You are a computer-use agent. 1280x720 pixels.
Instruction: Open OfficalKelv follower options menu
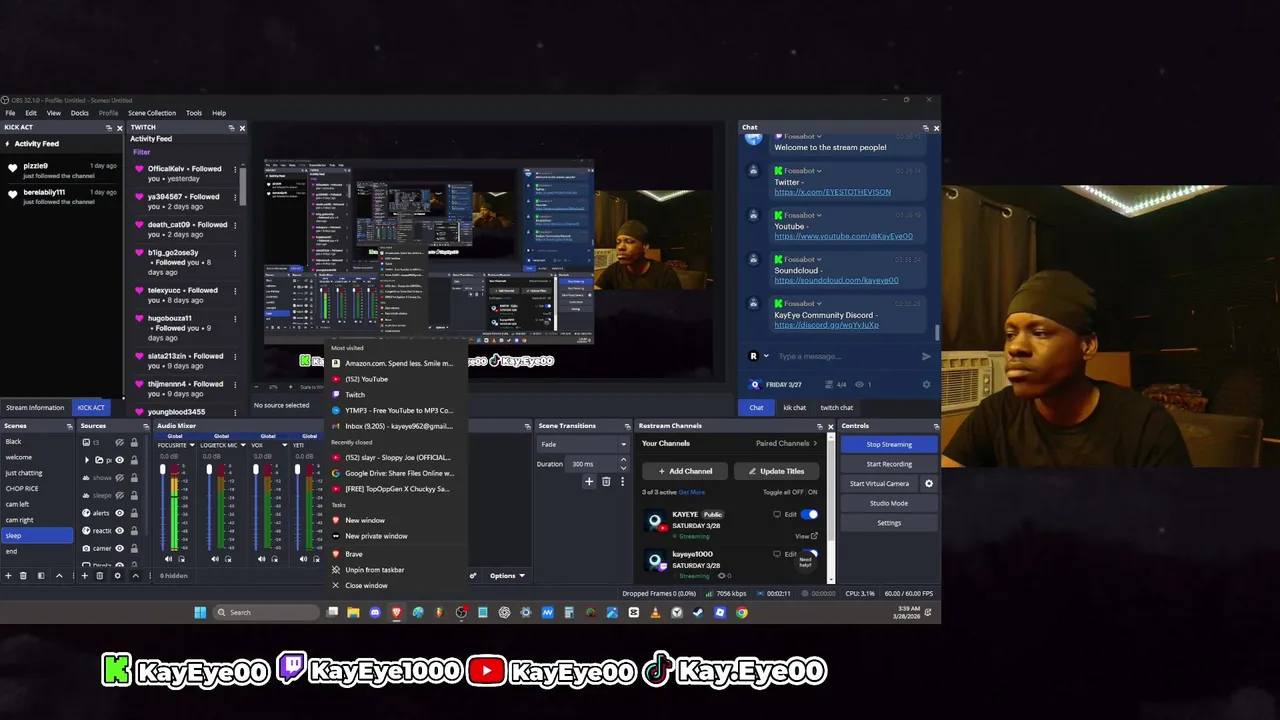click(235, 169)
